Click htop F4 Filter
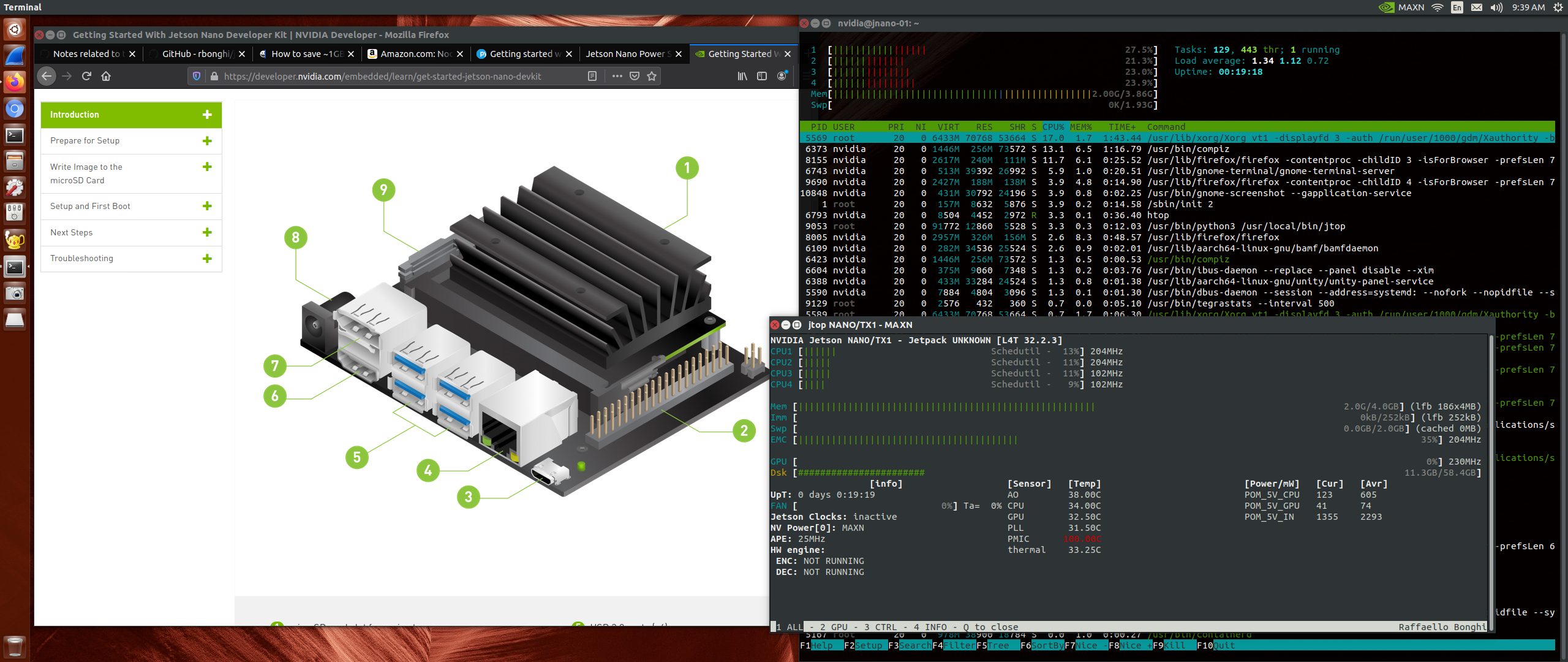The height and width of the screenshot is (662, 1568). (x=954, y=645)
